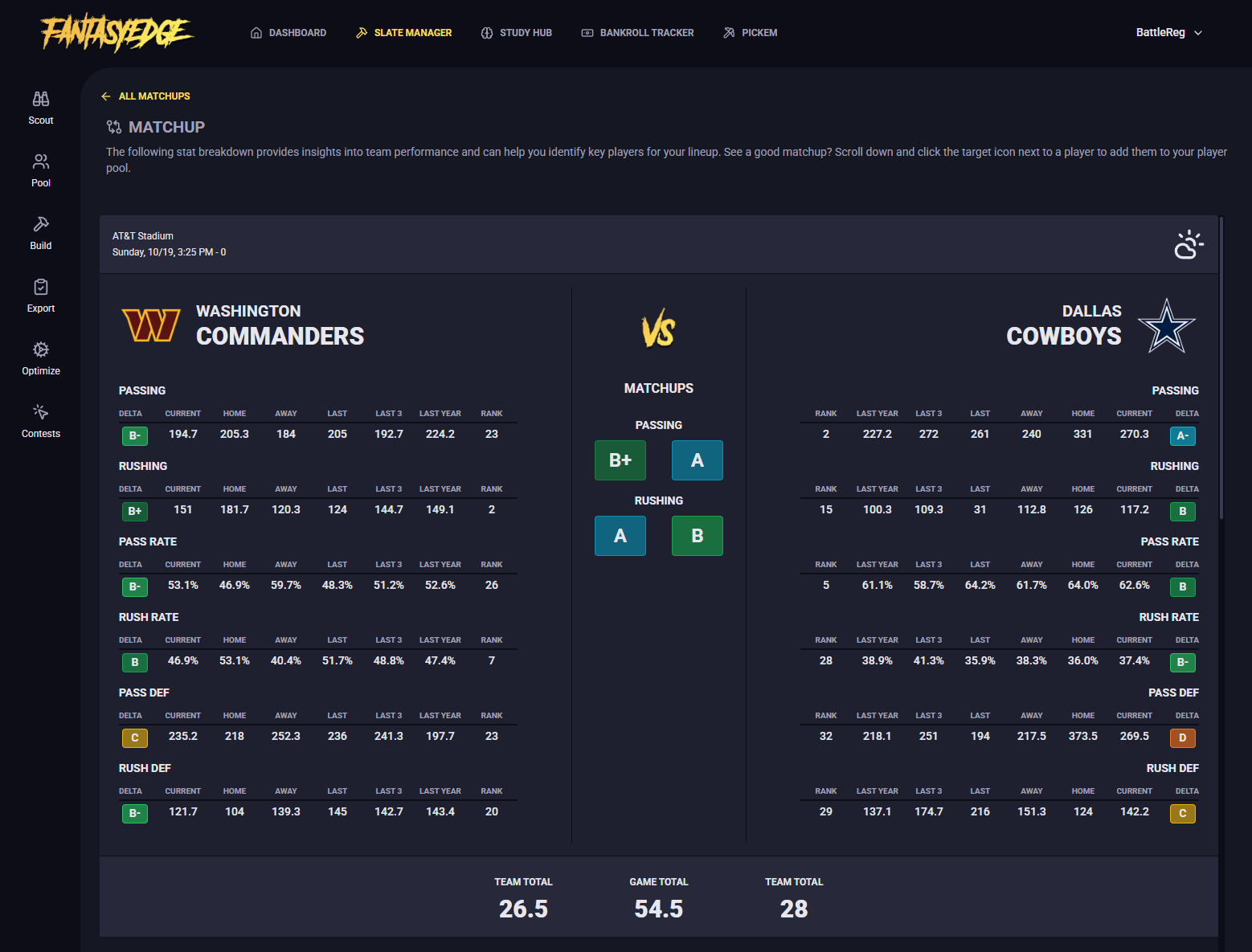The image size is (1252, 952).
Task: Click Washington's away pass def value 252.3
Action: coord(286,736)
